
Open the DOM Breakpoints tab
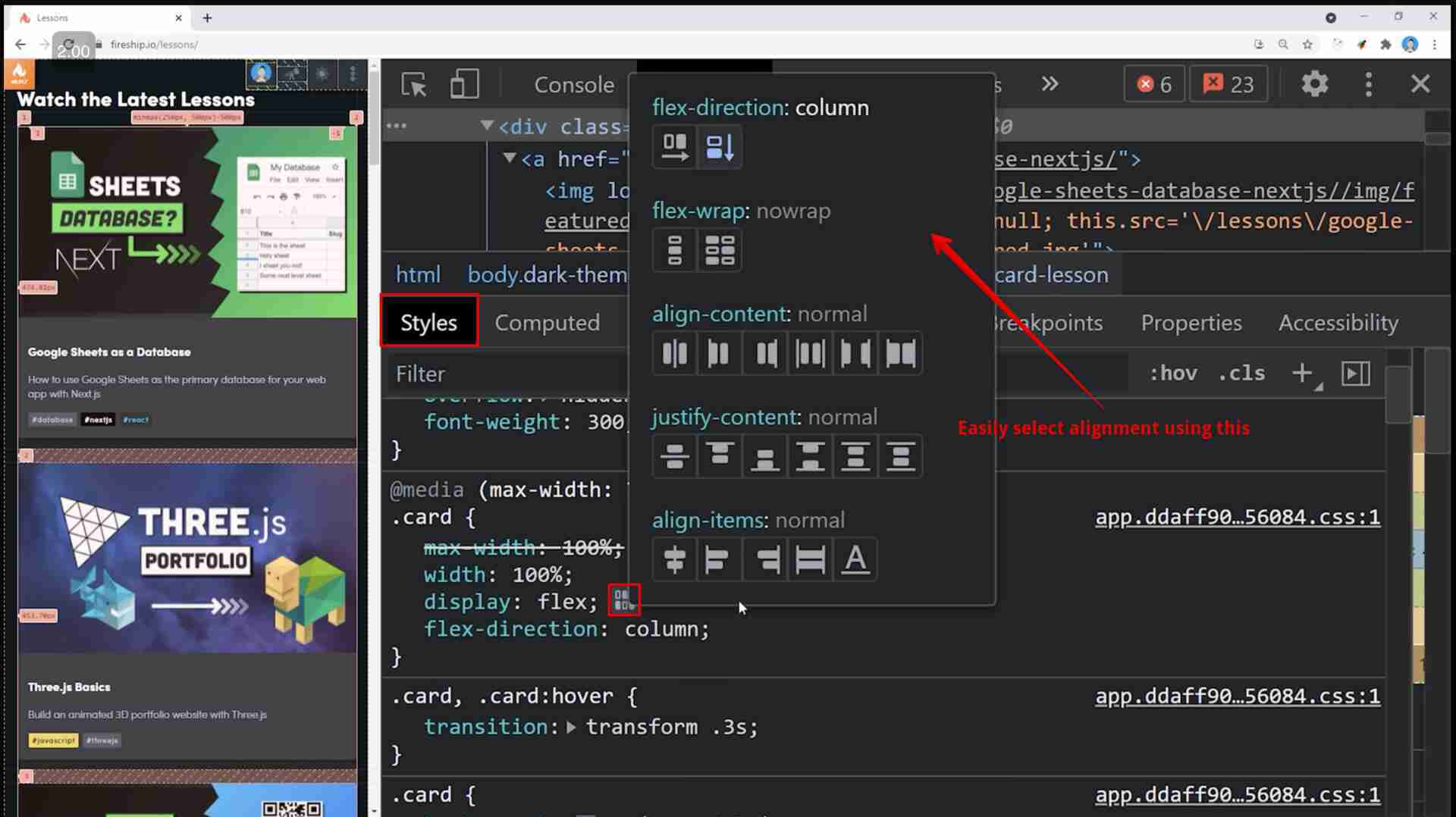[1049, 322]
